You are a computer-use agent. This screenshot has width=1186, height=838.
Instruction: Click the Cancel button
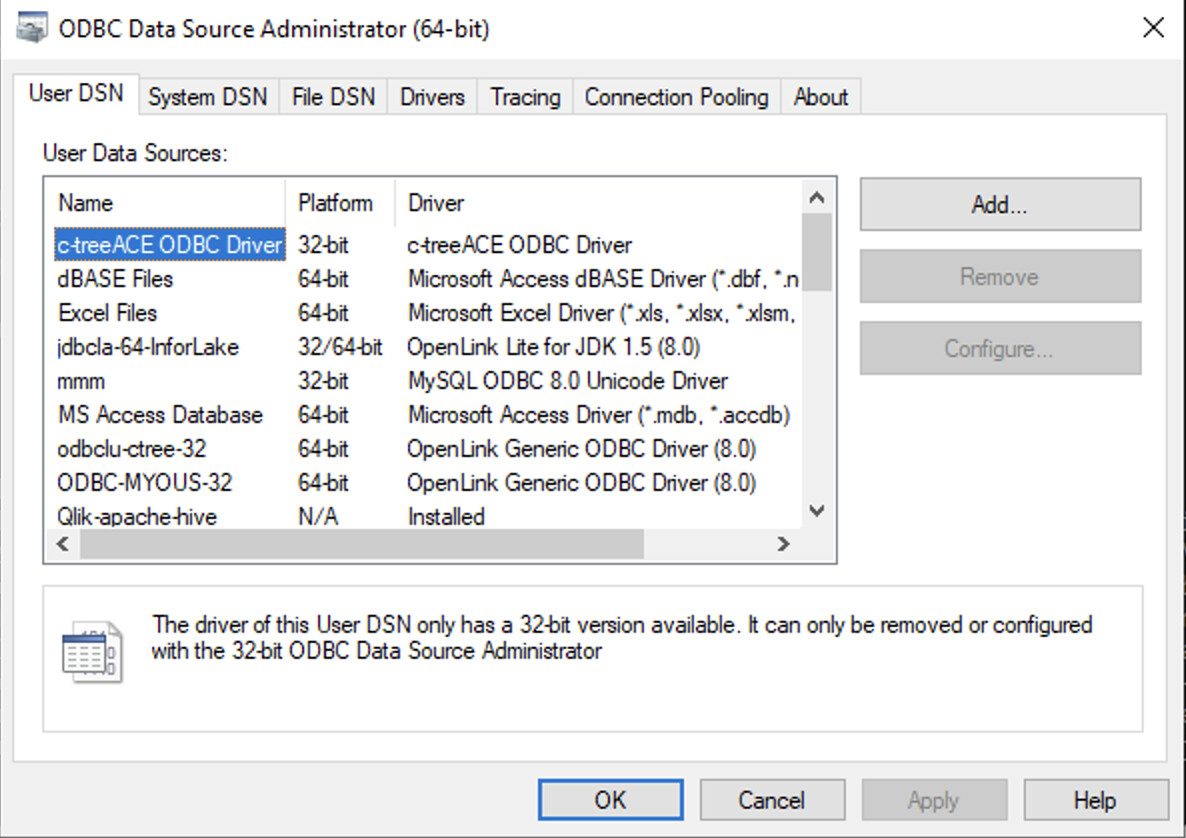pyautogui.click(x=772, y=799)
